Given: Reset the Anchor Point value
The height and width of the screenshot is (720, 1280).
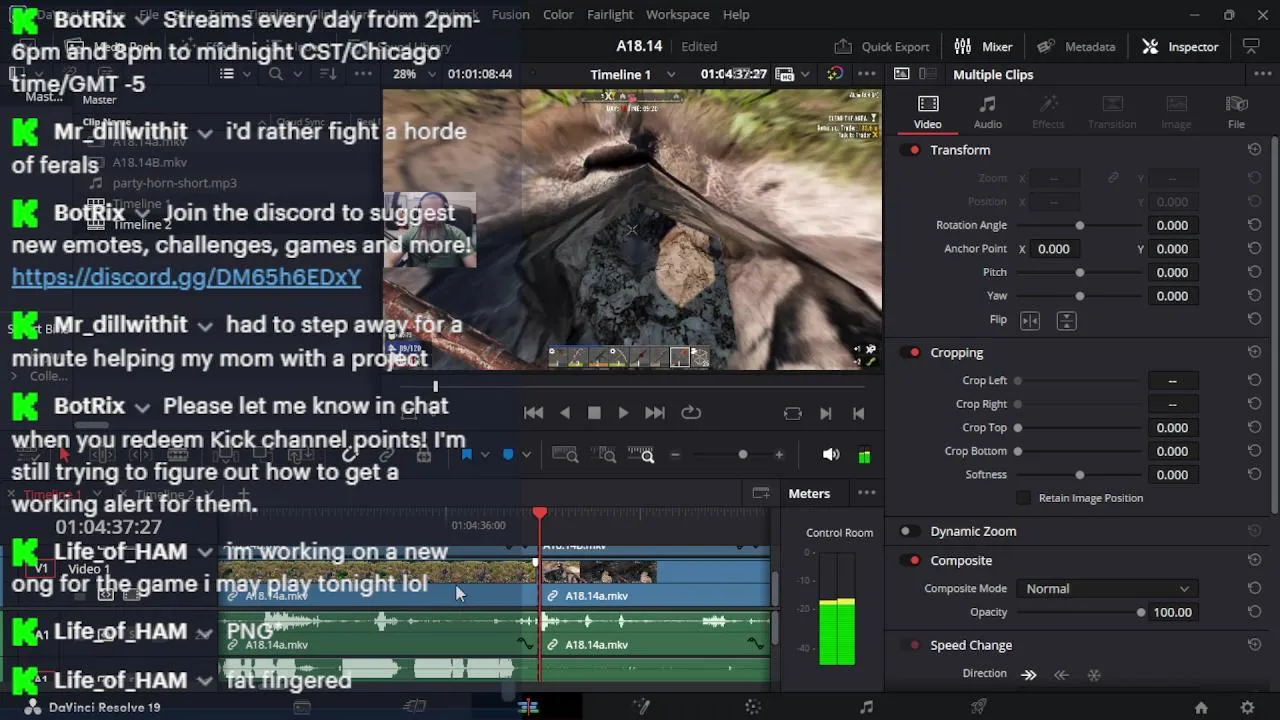Looking at the screenshot, I should tap(1254, 249).
